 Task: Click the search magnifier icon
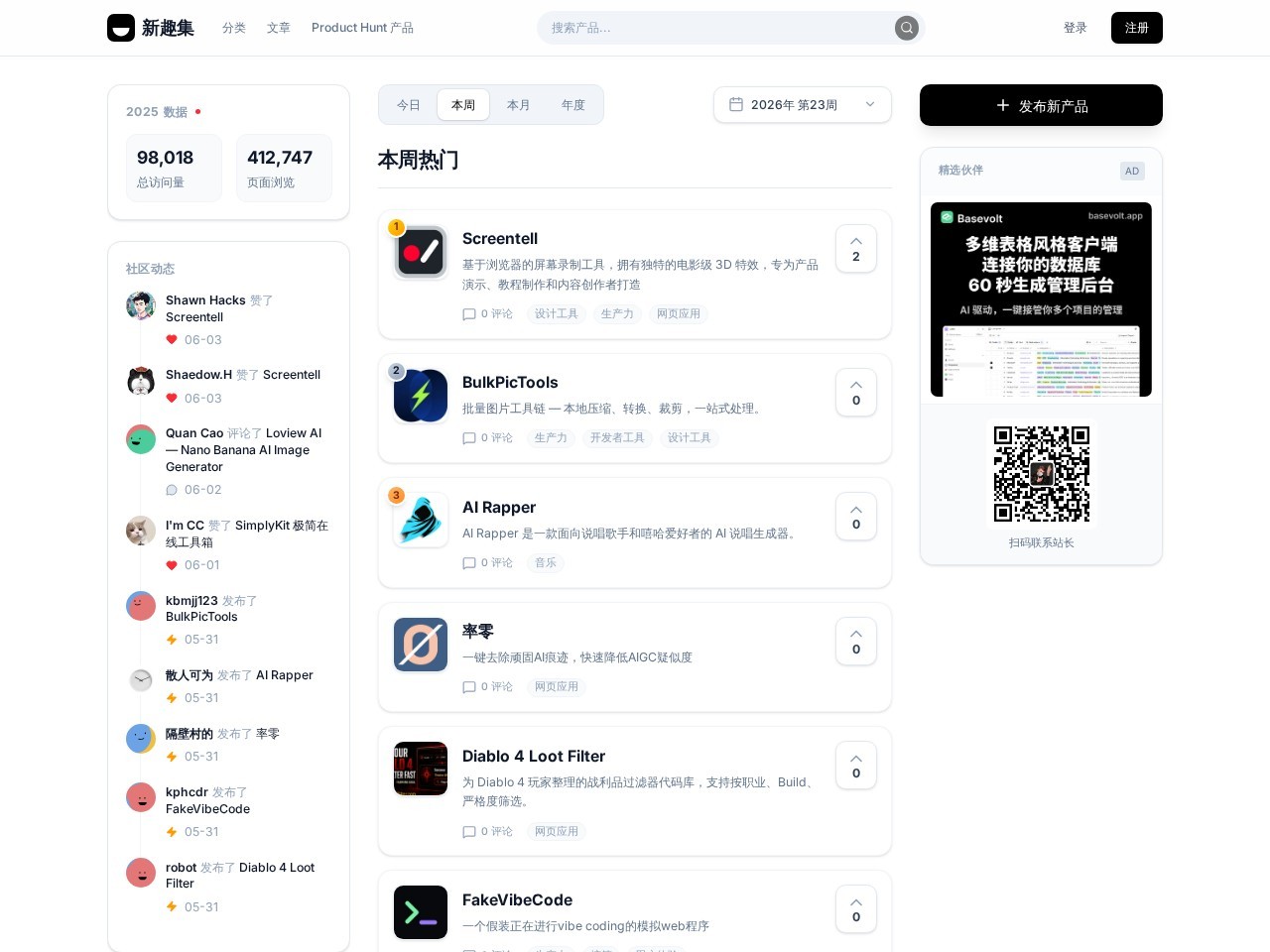pos(907,28)
